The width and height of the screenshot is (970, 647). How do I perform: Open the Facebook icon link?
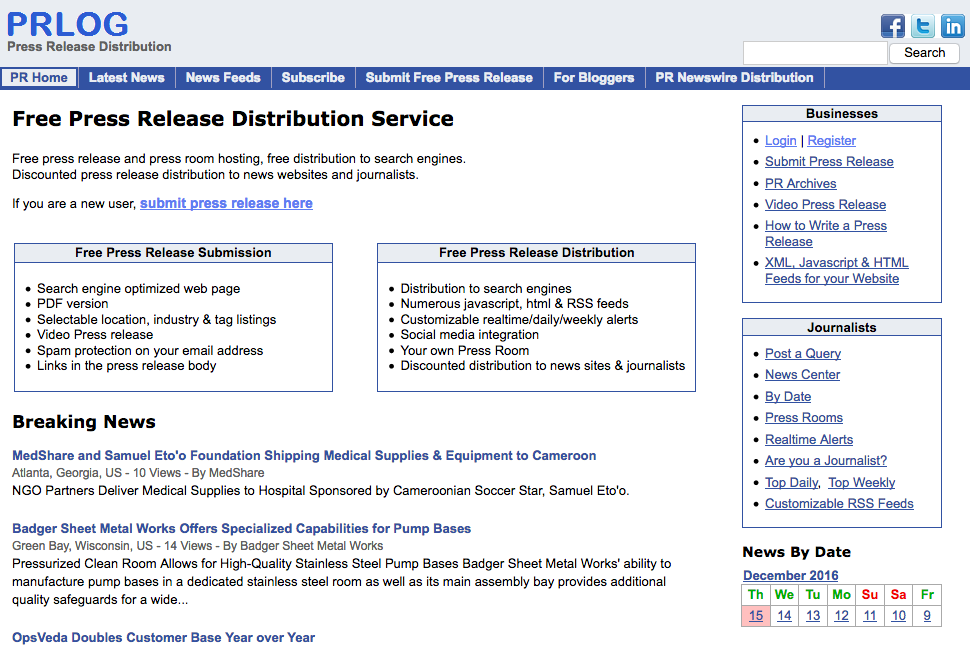coord(892,26)
